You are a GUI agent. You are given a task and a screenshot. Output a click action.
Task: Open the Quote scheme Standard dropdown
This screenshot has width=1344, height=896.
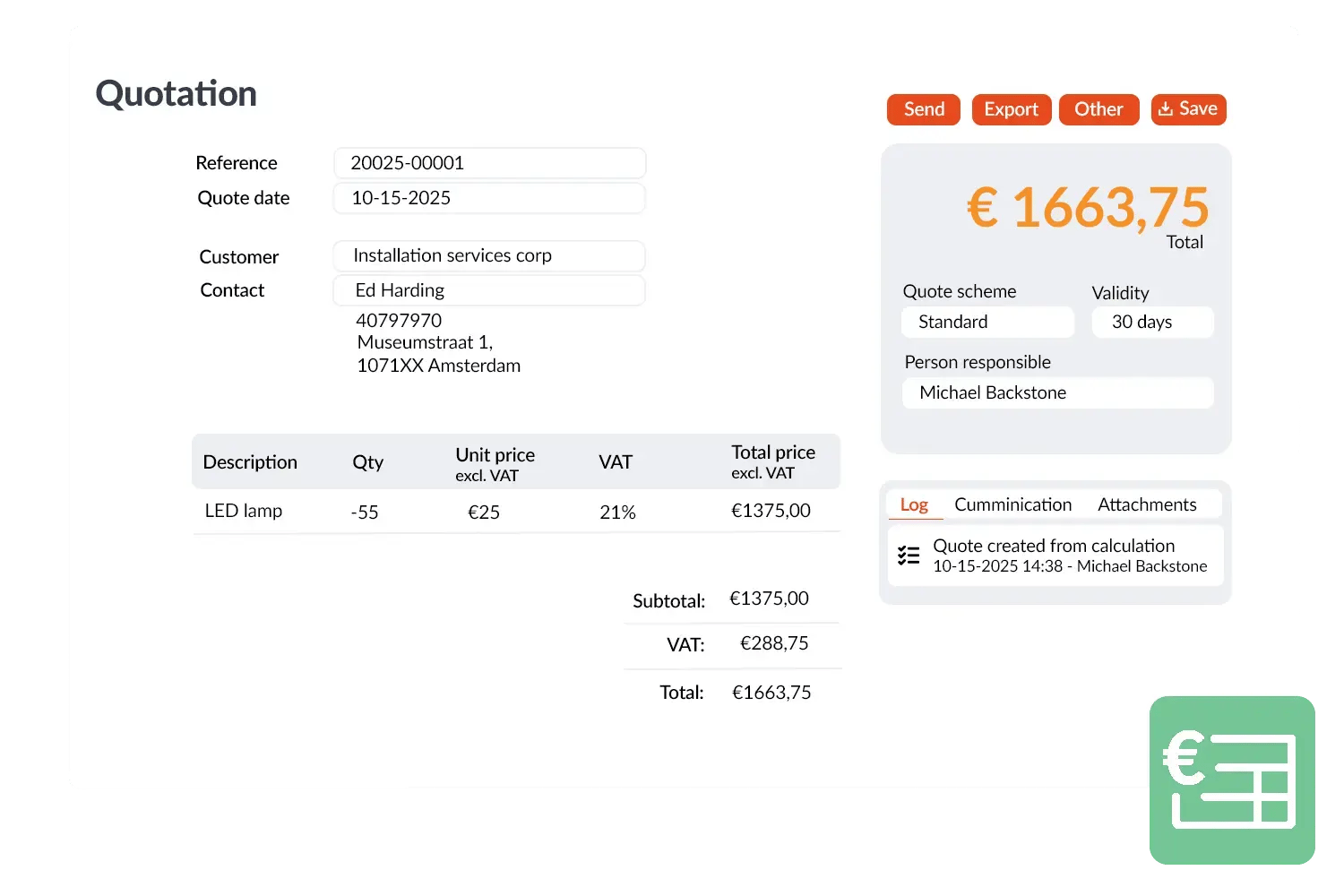(x=987, y=322)
